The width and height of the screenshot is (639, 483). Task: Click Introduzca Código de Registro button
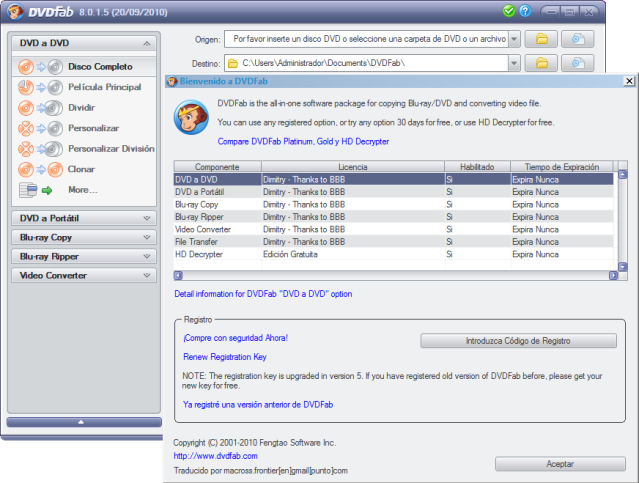click(518, 341)
